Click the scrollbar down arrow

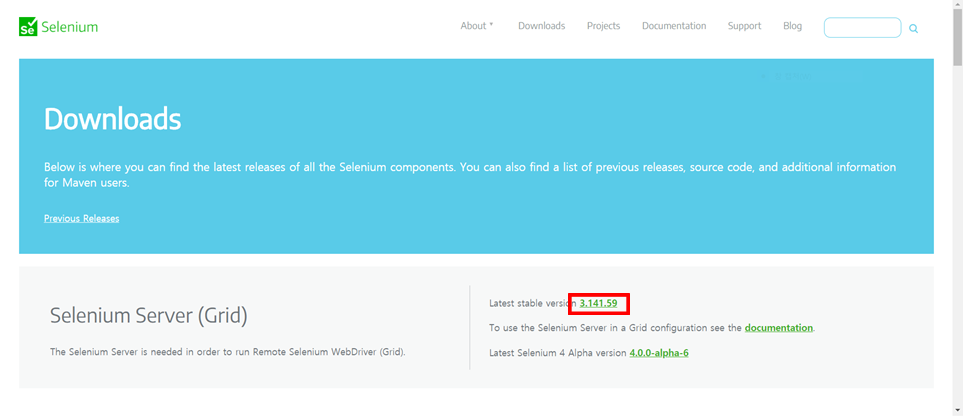957,410
